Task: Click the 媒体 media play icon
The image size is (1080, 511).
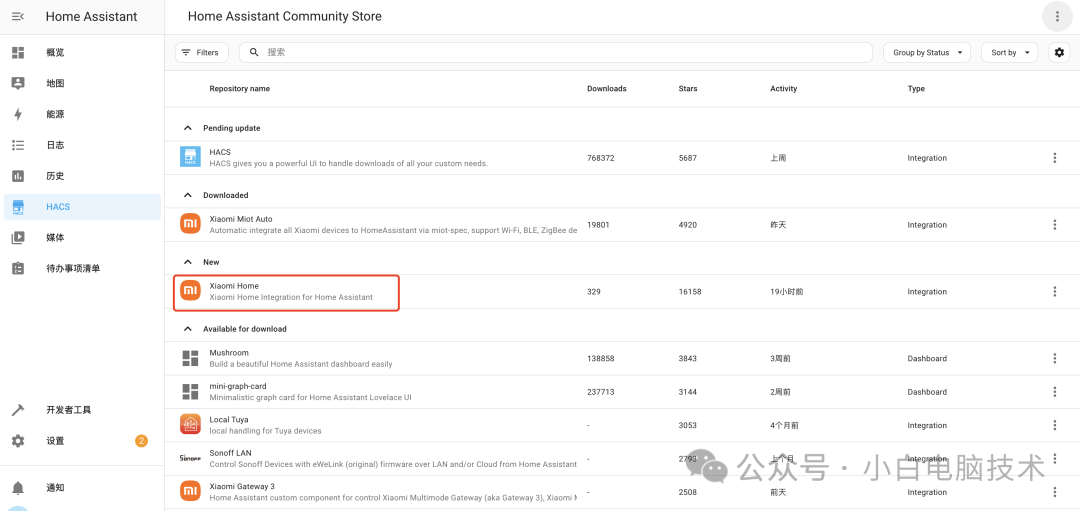Action: coord(18,238)
